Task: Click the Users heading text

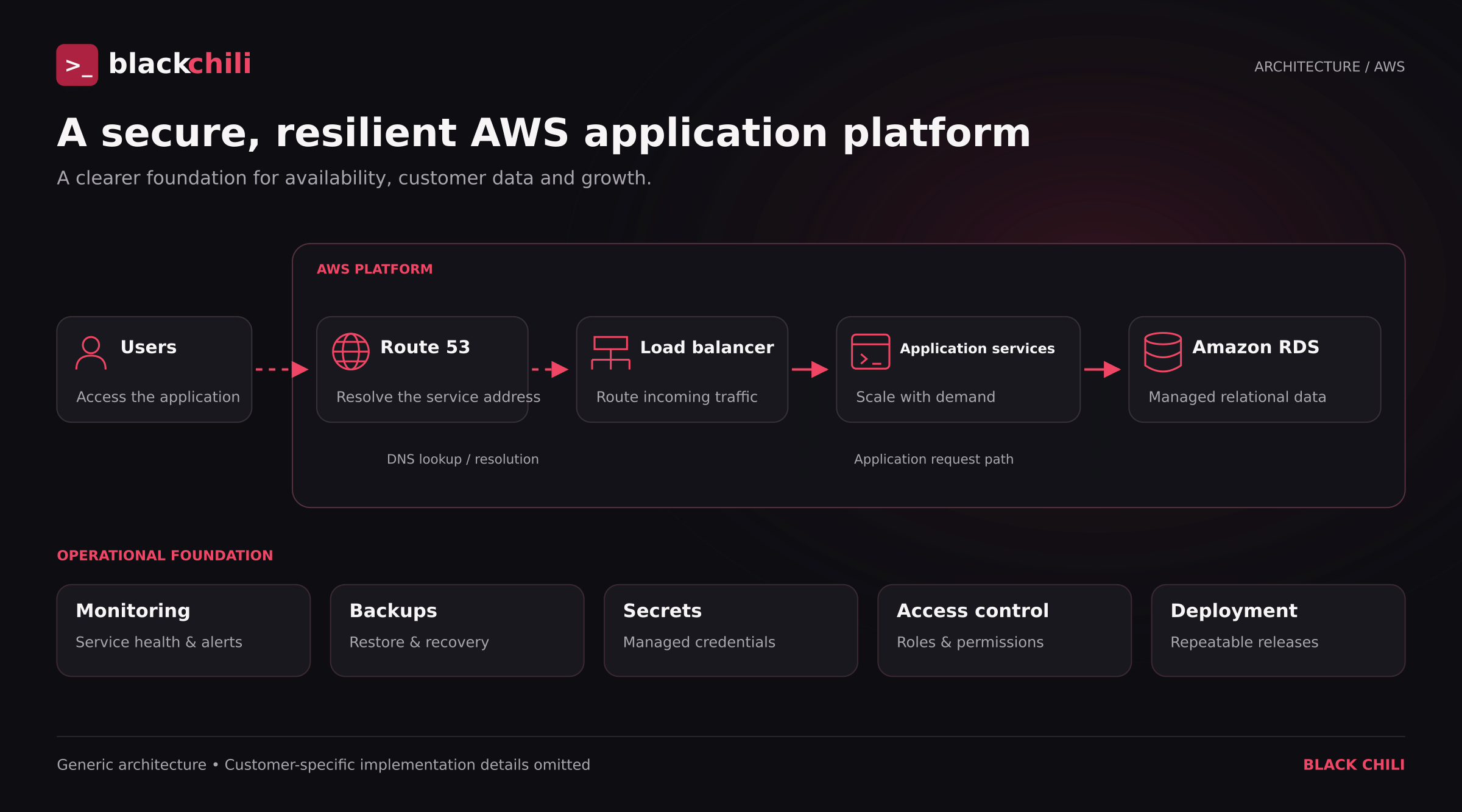Action: pos(149,347)
